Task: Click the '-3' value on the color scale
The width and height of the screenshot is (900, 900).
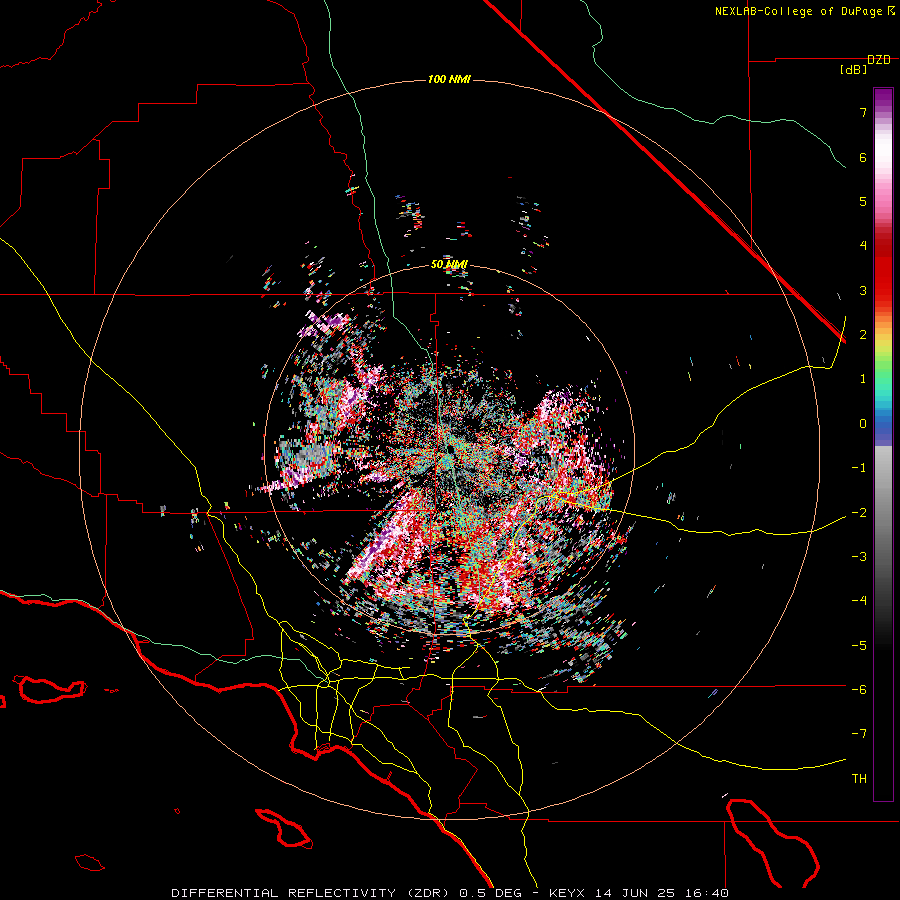Action: tap(859, 557)
